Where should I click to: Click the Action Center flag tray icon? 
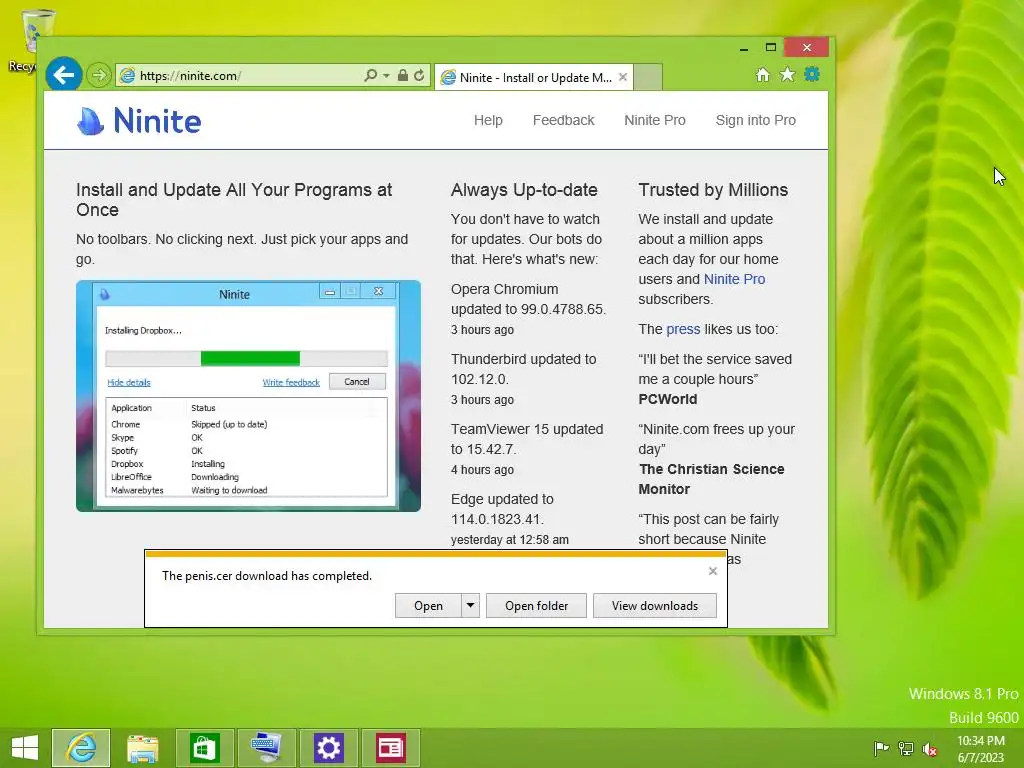[x=881, y=748]
